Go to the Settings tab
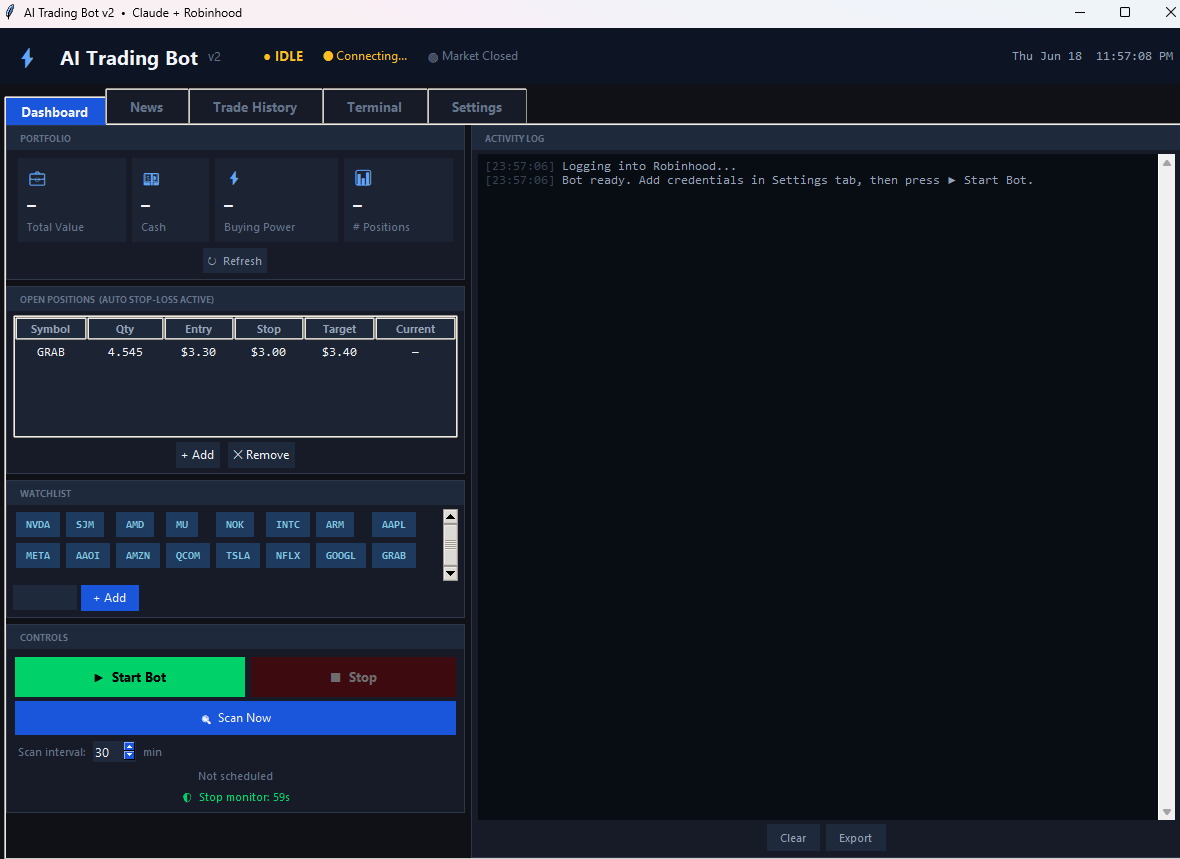 pos(476,107)
